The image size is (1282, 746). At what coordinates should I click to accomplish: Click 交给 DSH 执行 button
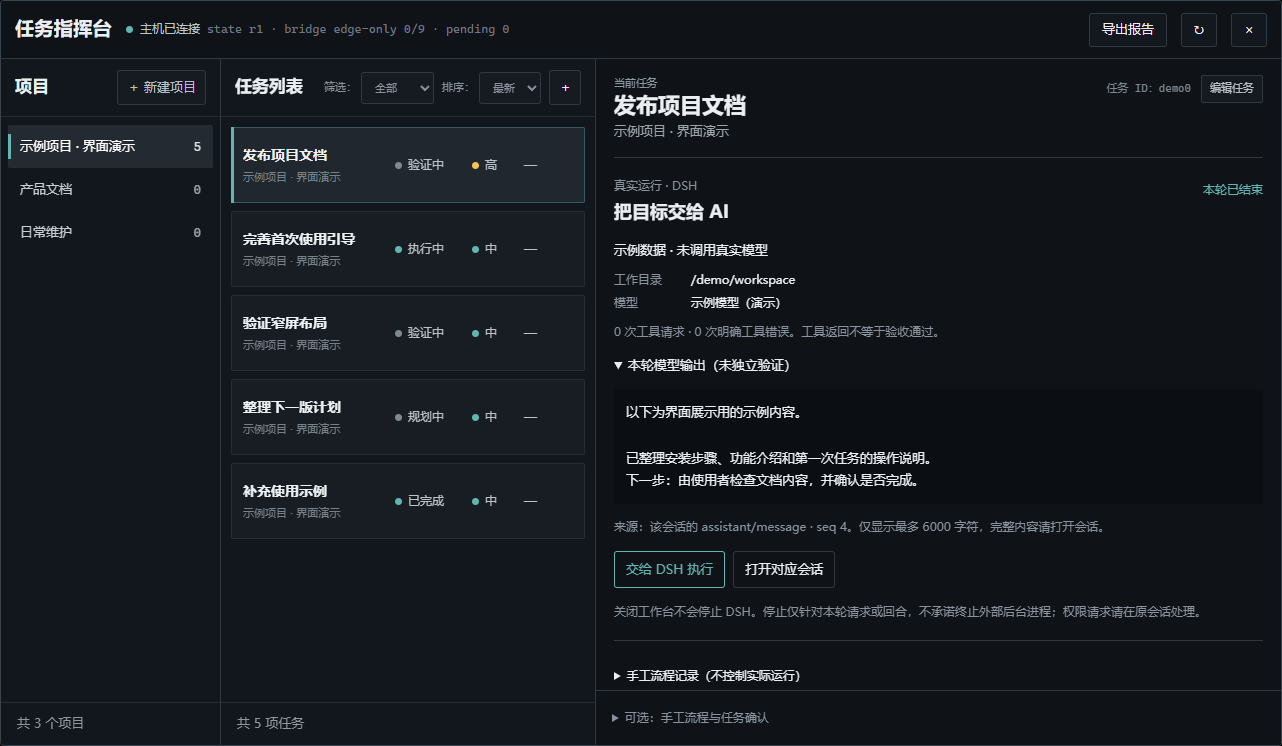pyautogui.click(x=669, y=569)
